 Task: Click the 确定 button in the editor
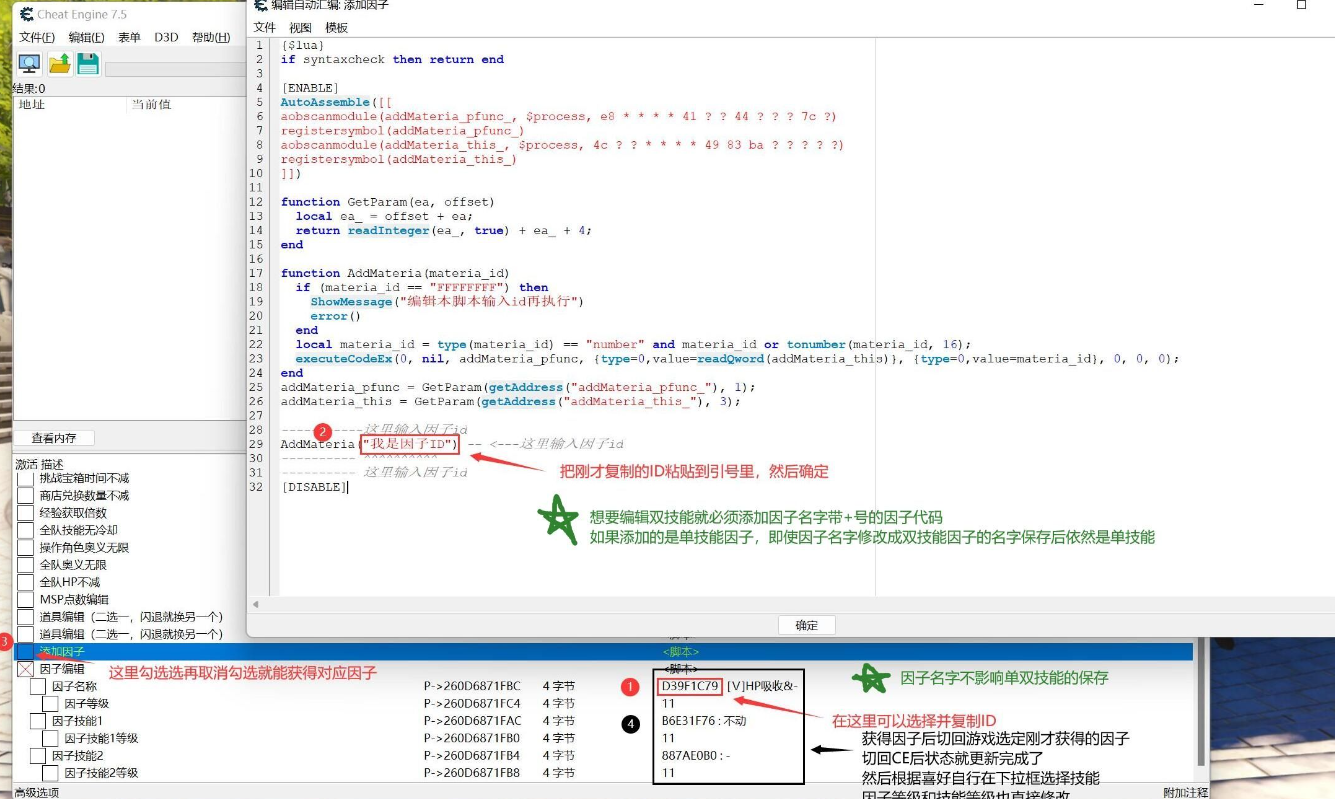coord(806,625)
